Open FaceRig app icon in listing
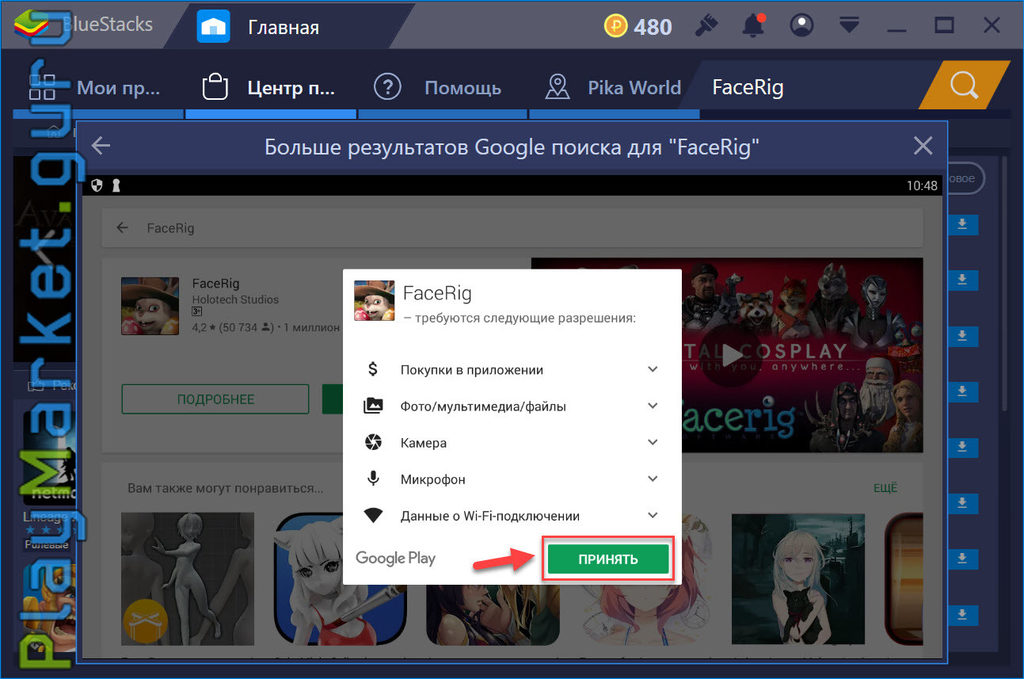Viewport: 1024px width, 679px height. pyautogui.click(x=150, y=306)
